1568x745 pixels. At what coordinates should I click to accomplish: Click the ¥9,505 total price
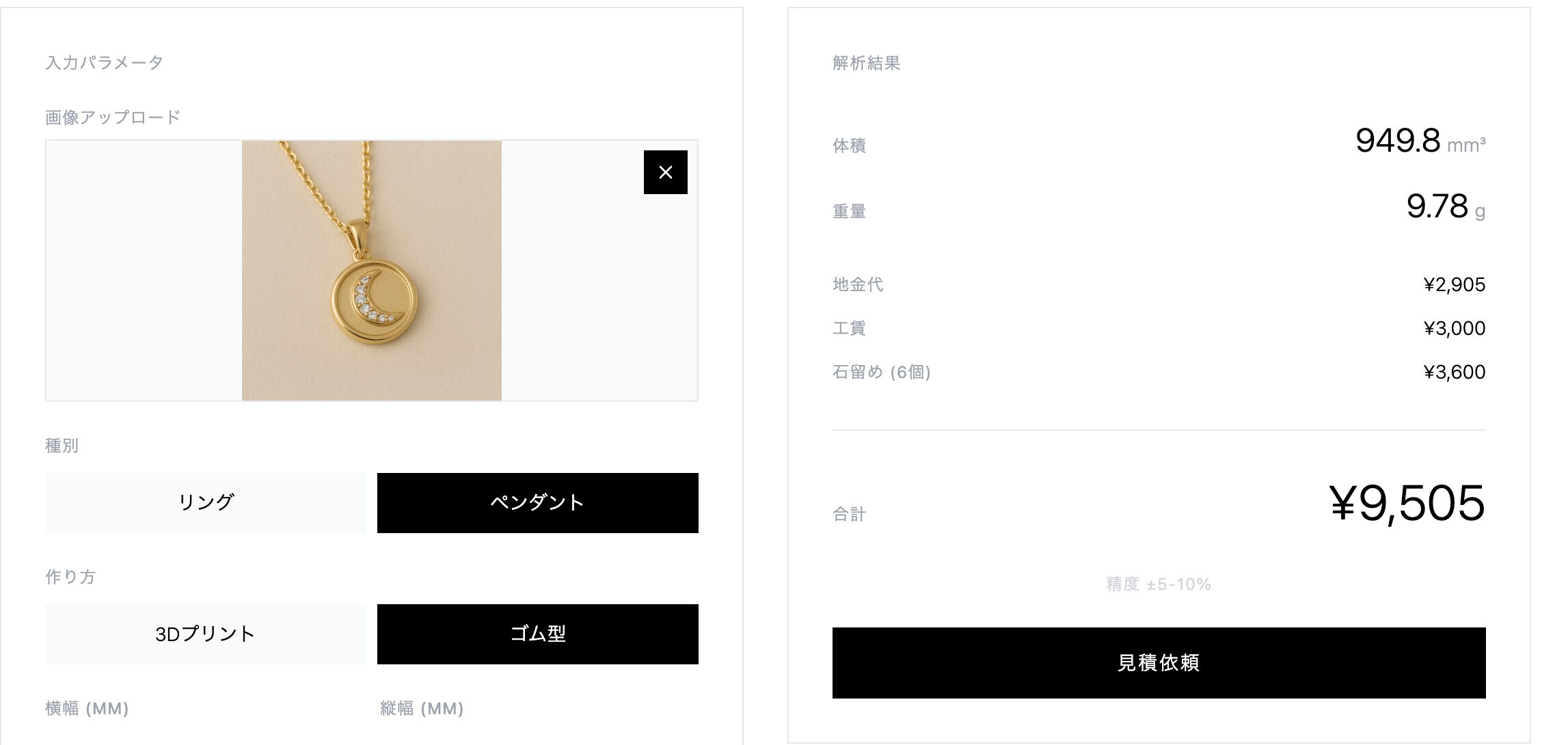coord(1407,504)
